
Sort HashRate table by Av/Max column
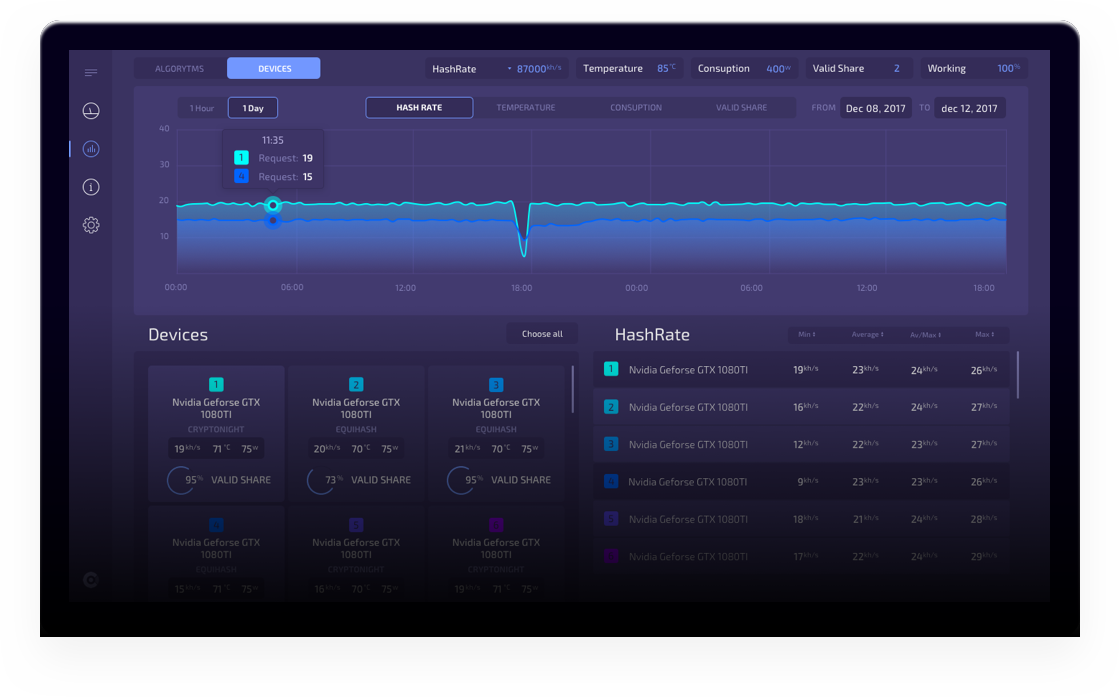pos(926,334)
